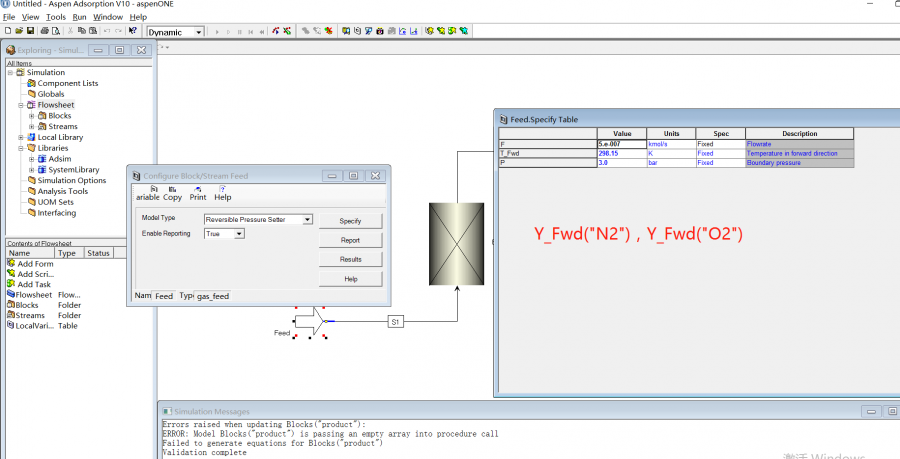900x459 pixels.
Task: Click the F flowrate value cell
Action: point(621,144)
